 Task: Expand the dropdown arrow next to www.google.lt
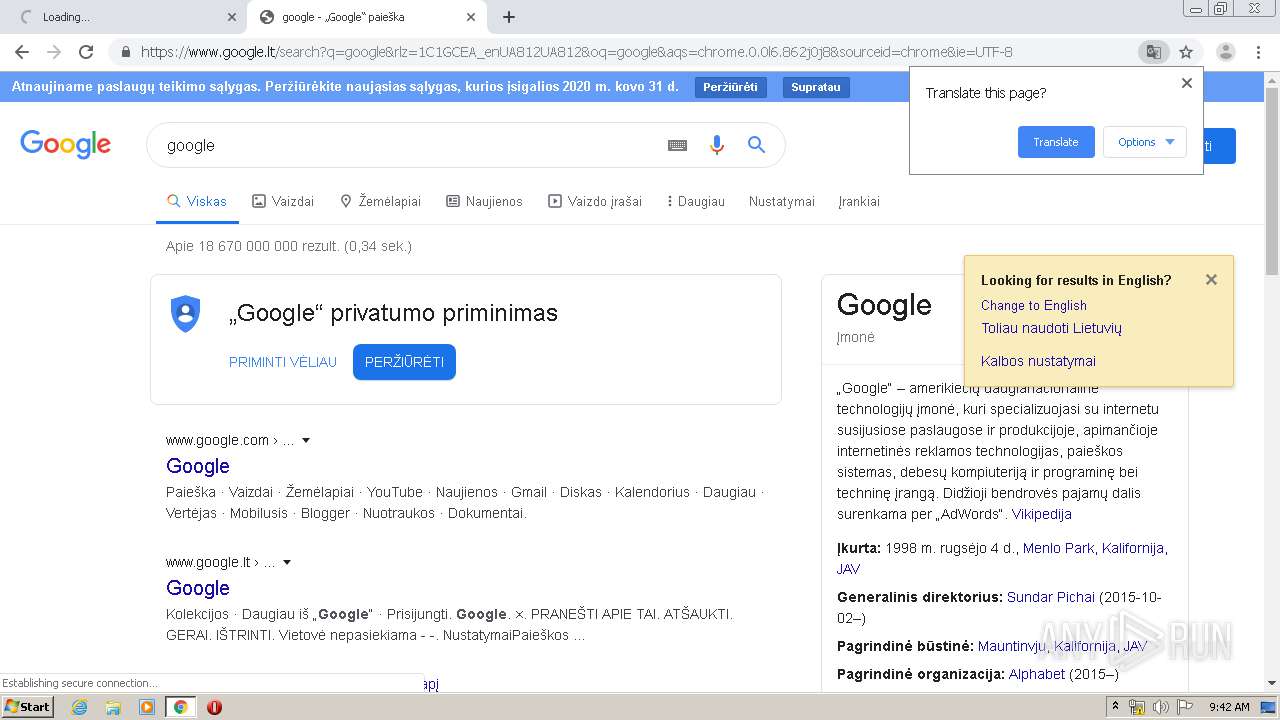click(x=287, y=562)
